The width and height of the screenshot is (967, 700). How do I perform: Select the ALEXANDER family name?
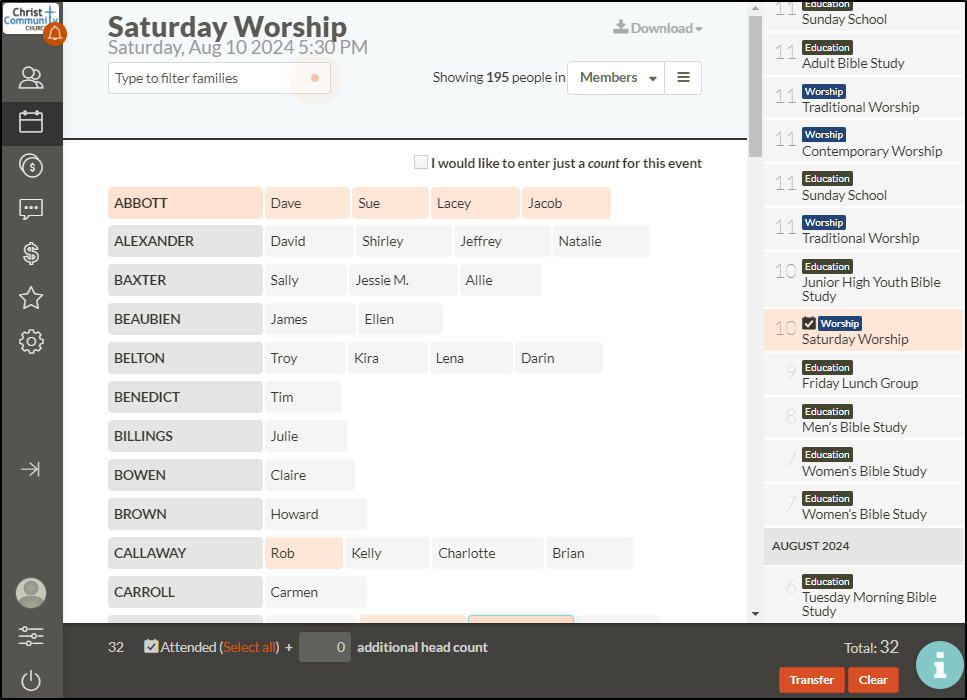pos(185,241)
